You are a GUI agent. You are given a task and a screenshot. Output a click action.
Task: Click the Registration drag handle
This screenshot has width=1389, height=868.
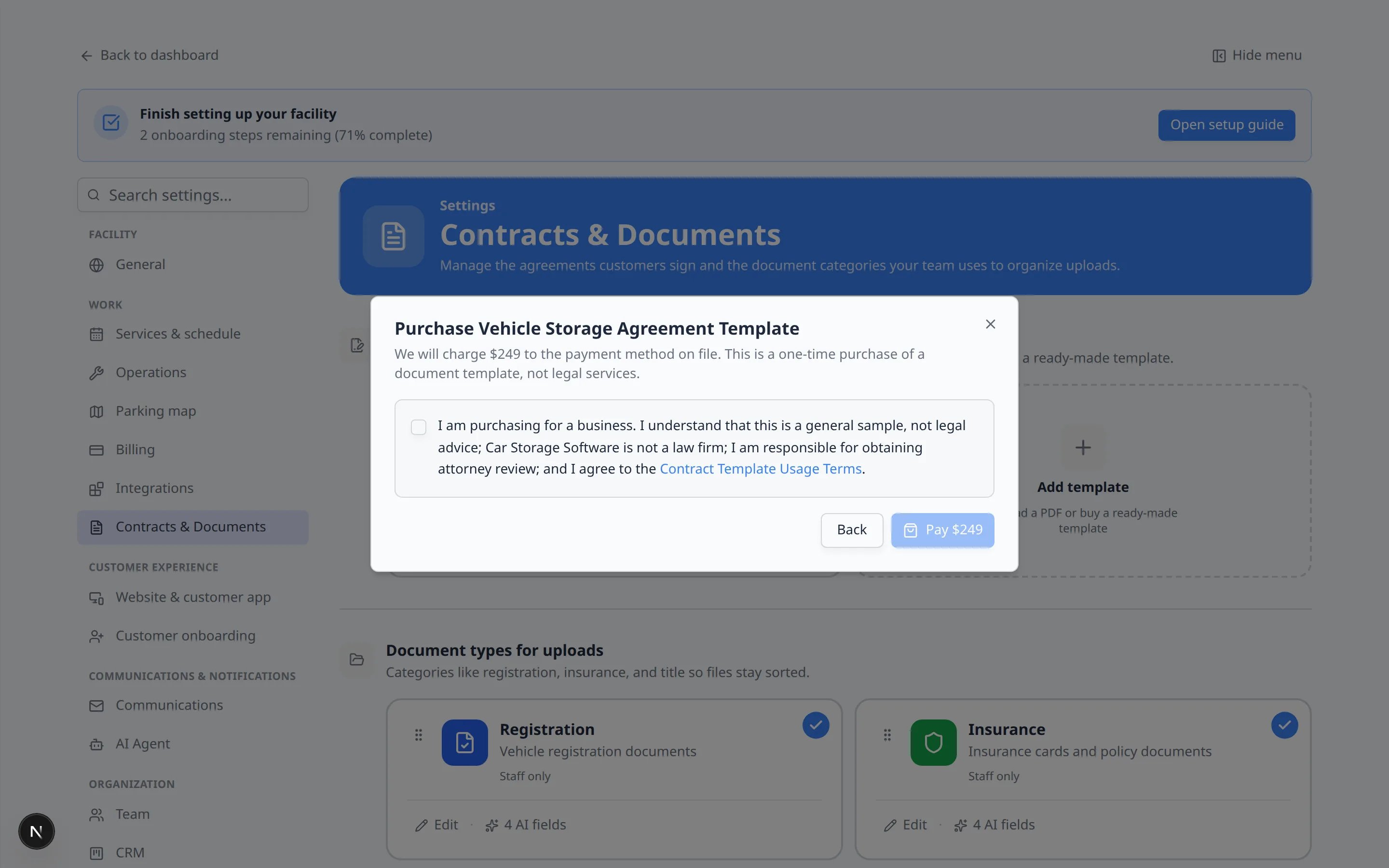point(419,735)
